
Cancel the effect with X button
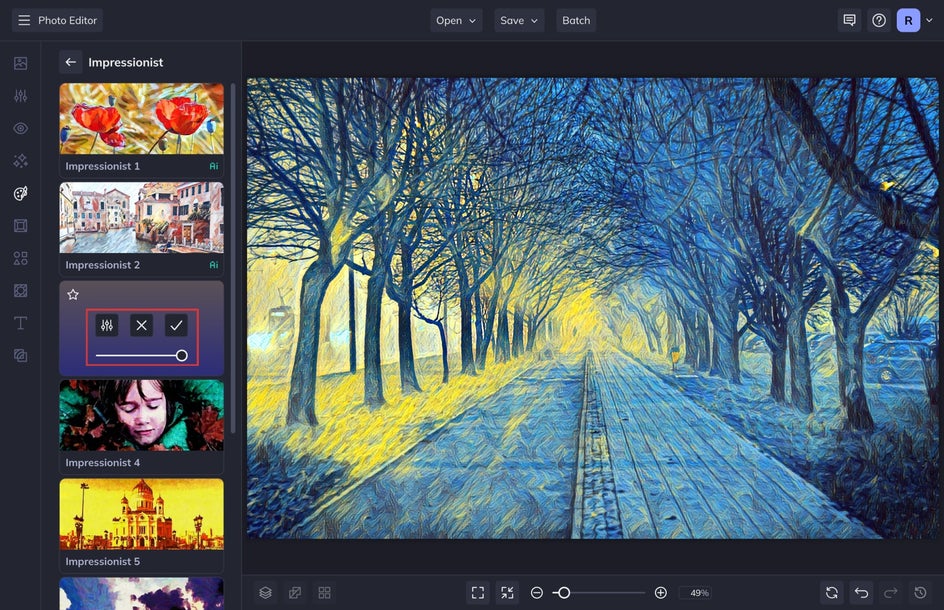pos(141,326)
